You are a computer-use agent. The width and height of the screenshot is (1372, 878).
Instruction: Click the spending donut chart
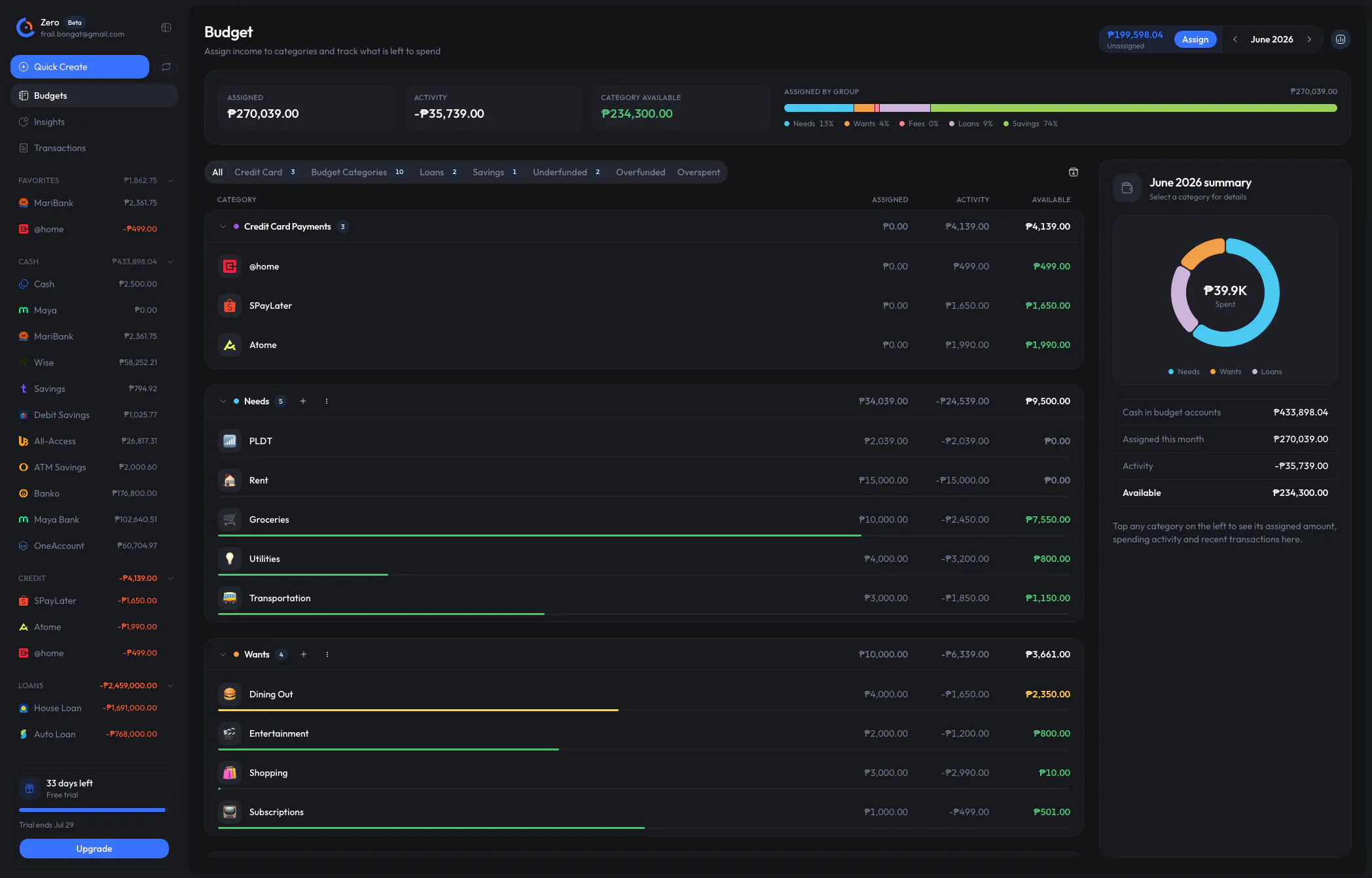pos(1225,292)
